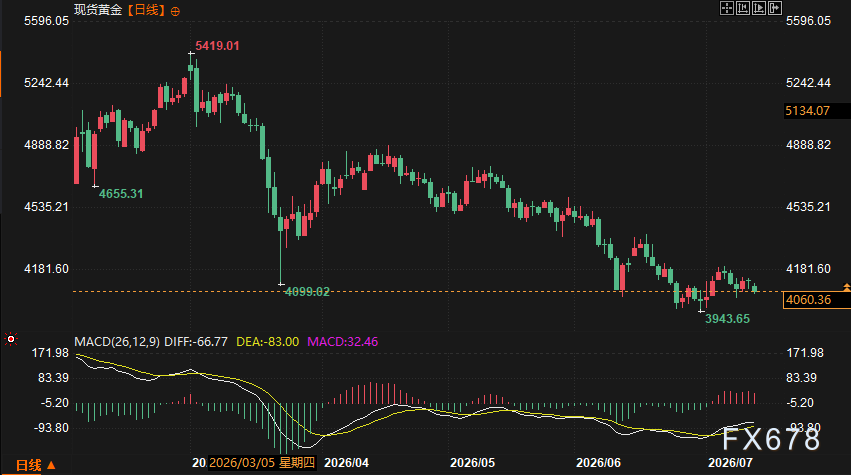
Task: Click the 3943.65 low price label
Action: 727,319
